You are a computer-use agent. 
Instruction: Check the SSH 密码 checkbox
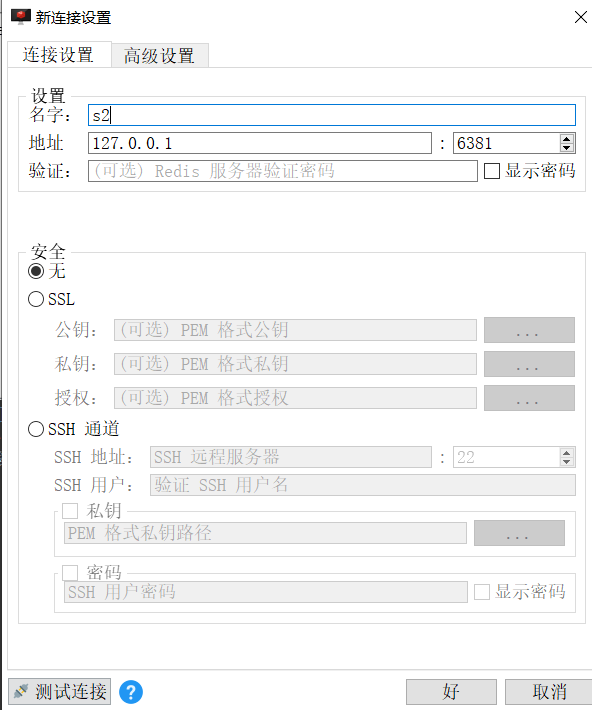tap(70, 573)
